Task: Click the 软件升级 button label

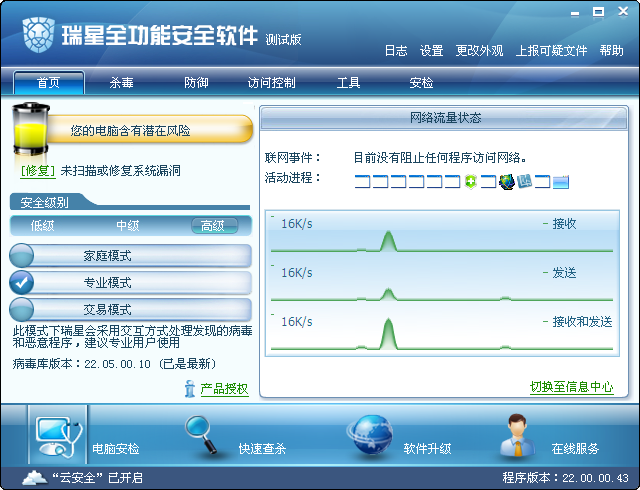Action: point(427,449)
